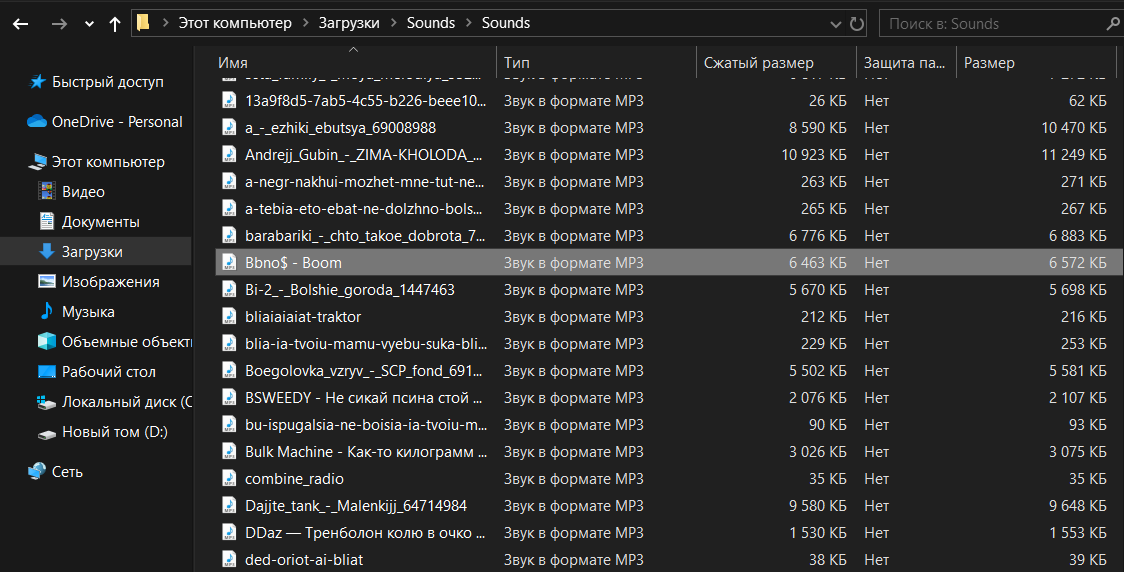
Task: Sort by Защита пароля column
Action: coord(904,63)
